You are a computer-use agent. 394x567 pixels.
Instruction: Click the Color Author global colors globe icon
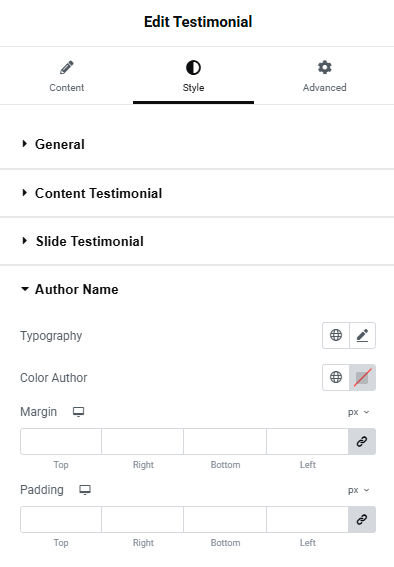coord(336,377)
